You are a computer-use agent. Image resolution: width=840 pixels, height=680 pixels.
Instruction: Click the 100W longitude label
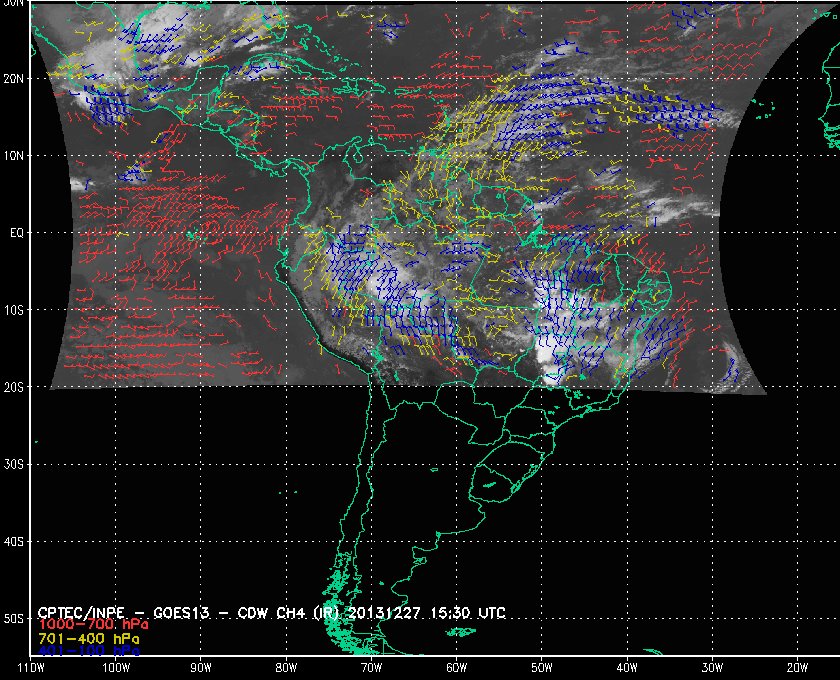coord(116,668)
